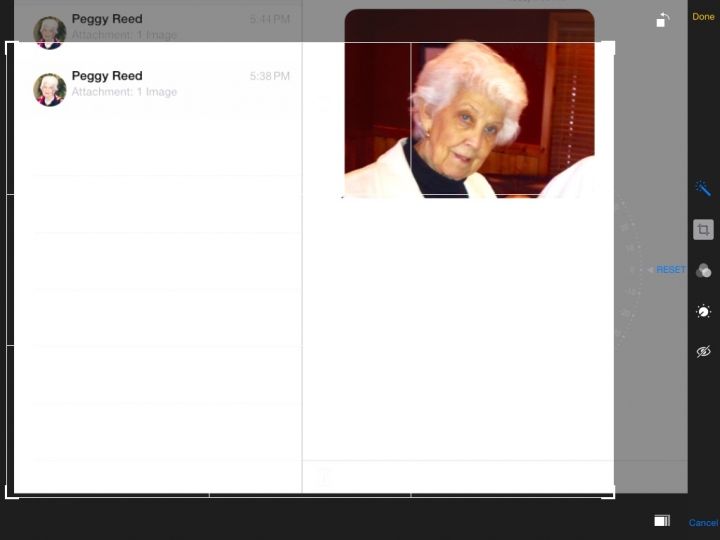
Task: Cancel the photo edit
Action: pos(703,523)
